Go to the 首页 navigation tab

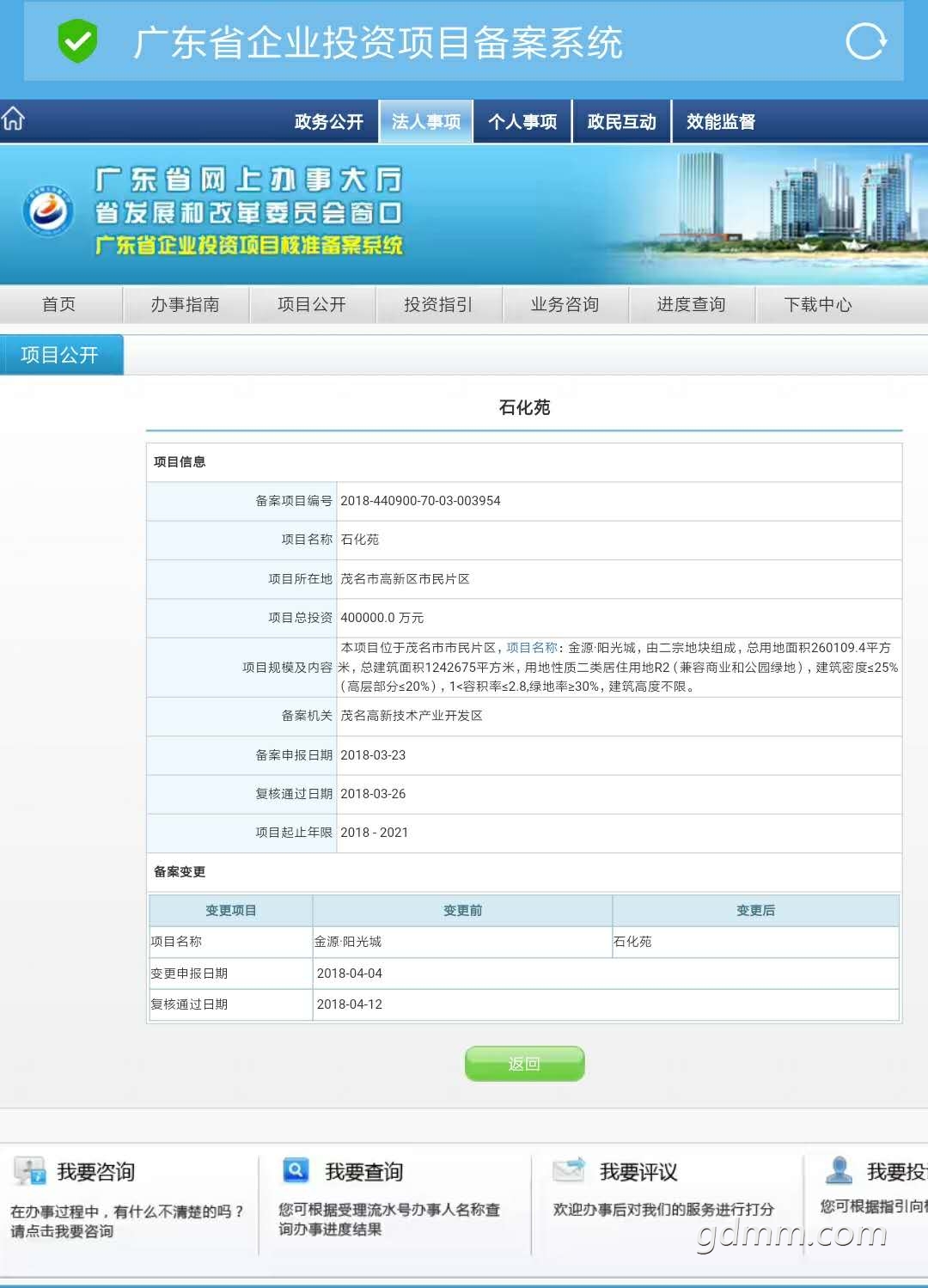click(x=59, y=304)
